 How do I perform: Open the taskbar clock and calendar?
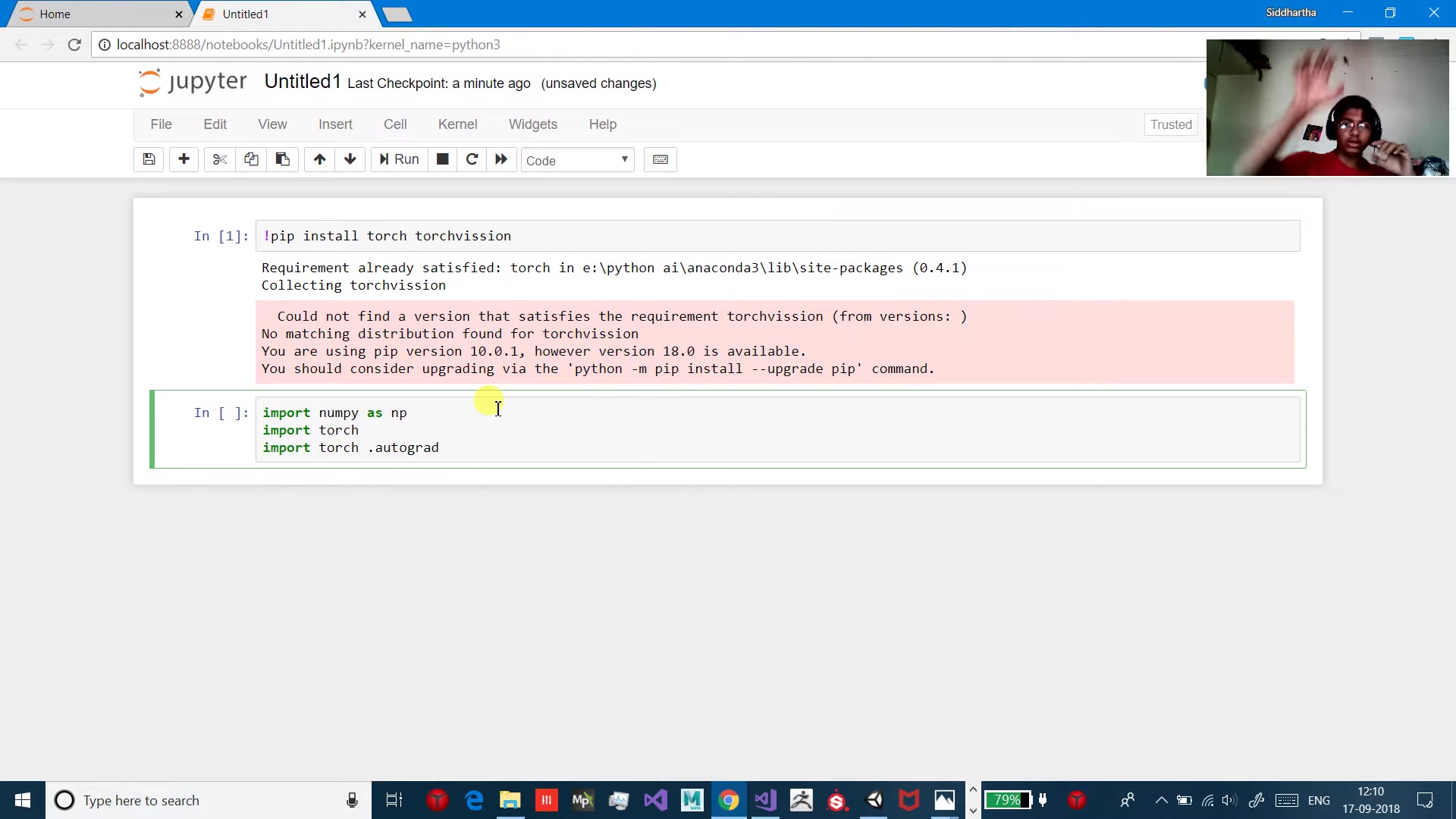click(x=1371, y=800)
